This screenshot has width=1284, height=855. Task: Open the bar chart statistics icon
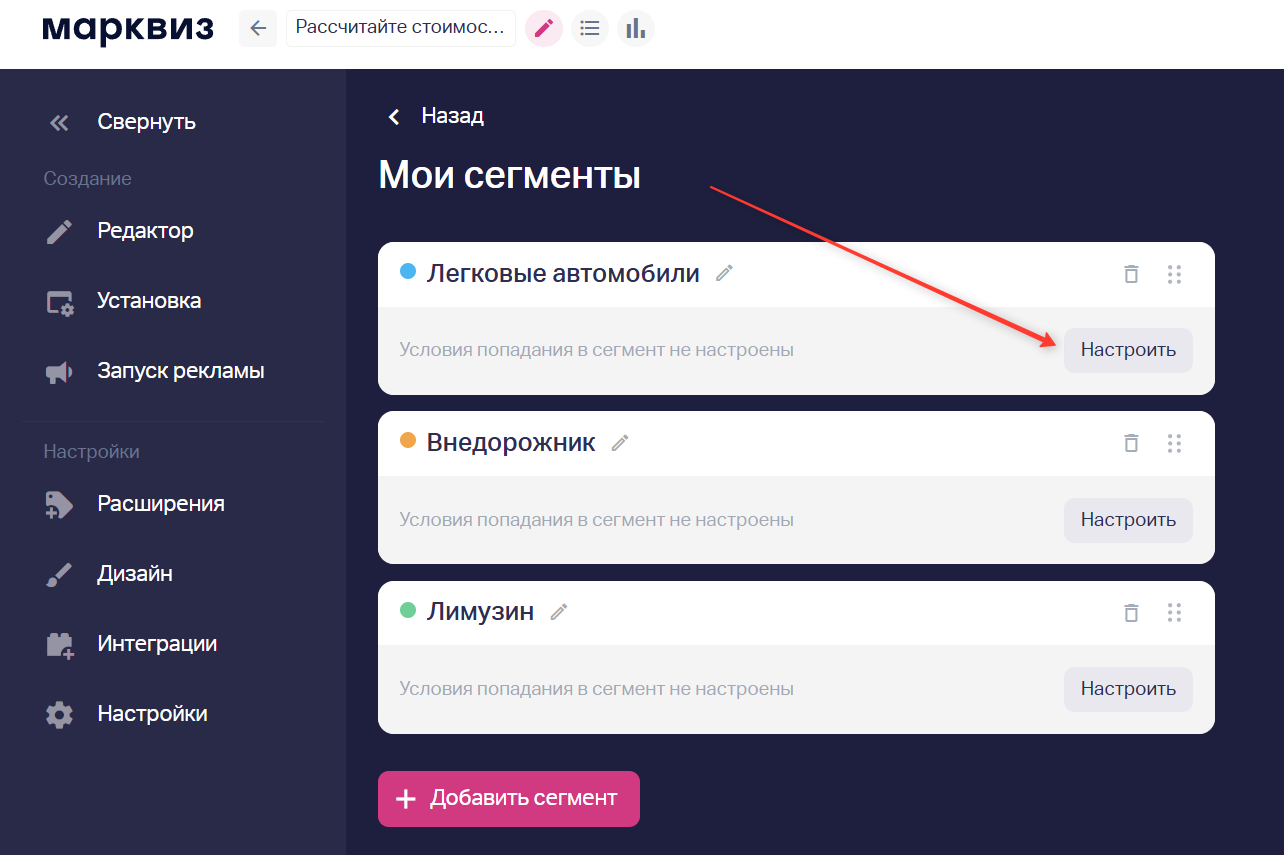[636, 28]
